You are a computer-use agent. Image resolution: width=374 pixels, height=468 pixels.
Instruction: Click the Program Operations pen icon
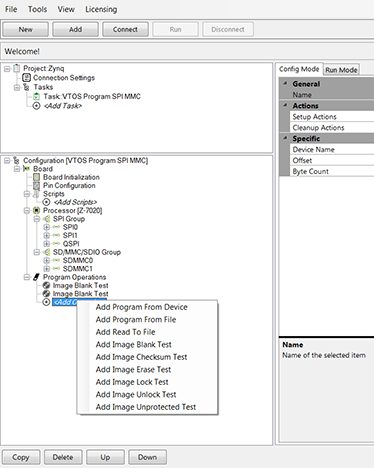pyautogui.click(x=36, y=277)
